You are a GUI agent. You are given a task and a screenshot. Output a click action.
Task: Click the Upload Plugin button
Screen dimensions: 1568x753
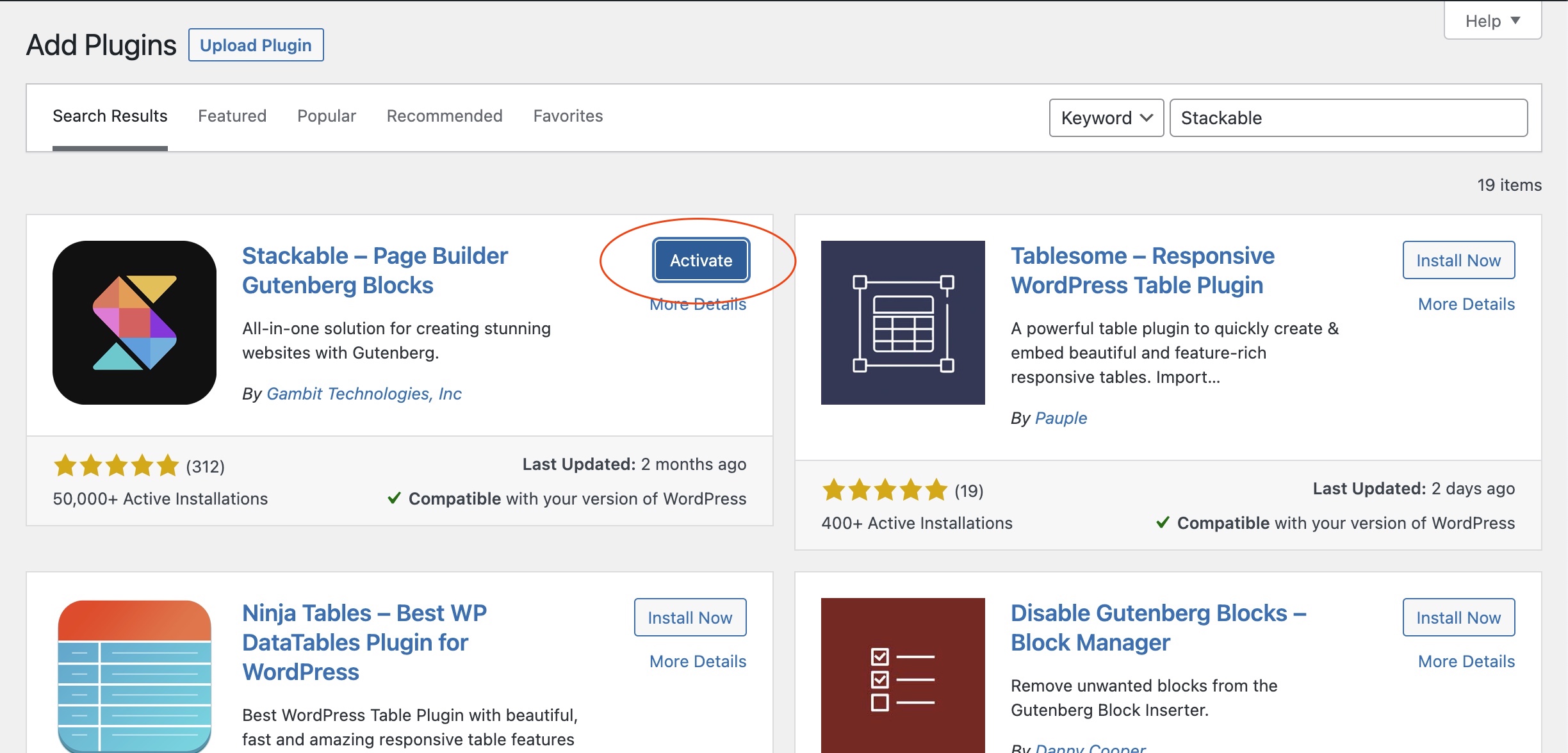point(256,45)
